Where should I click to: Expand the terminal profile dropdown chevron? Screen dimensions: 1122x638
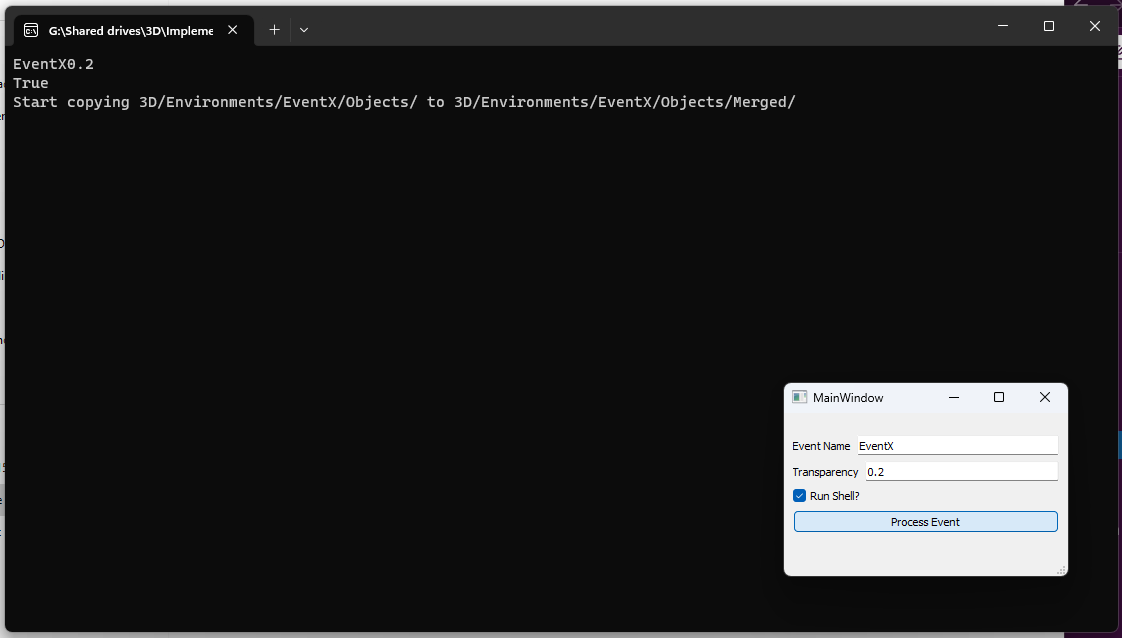[304, 30]
